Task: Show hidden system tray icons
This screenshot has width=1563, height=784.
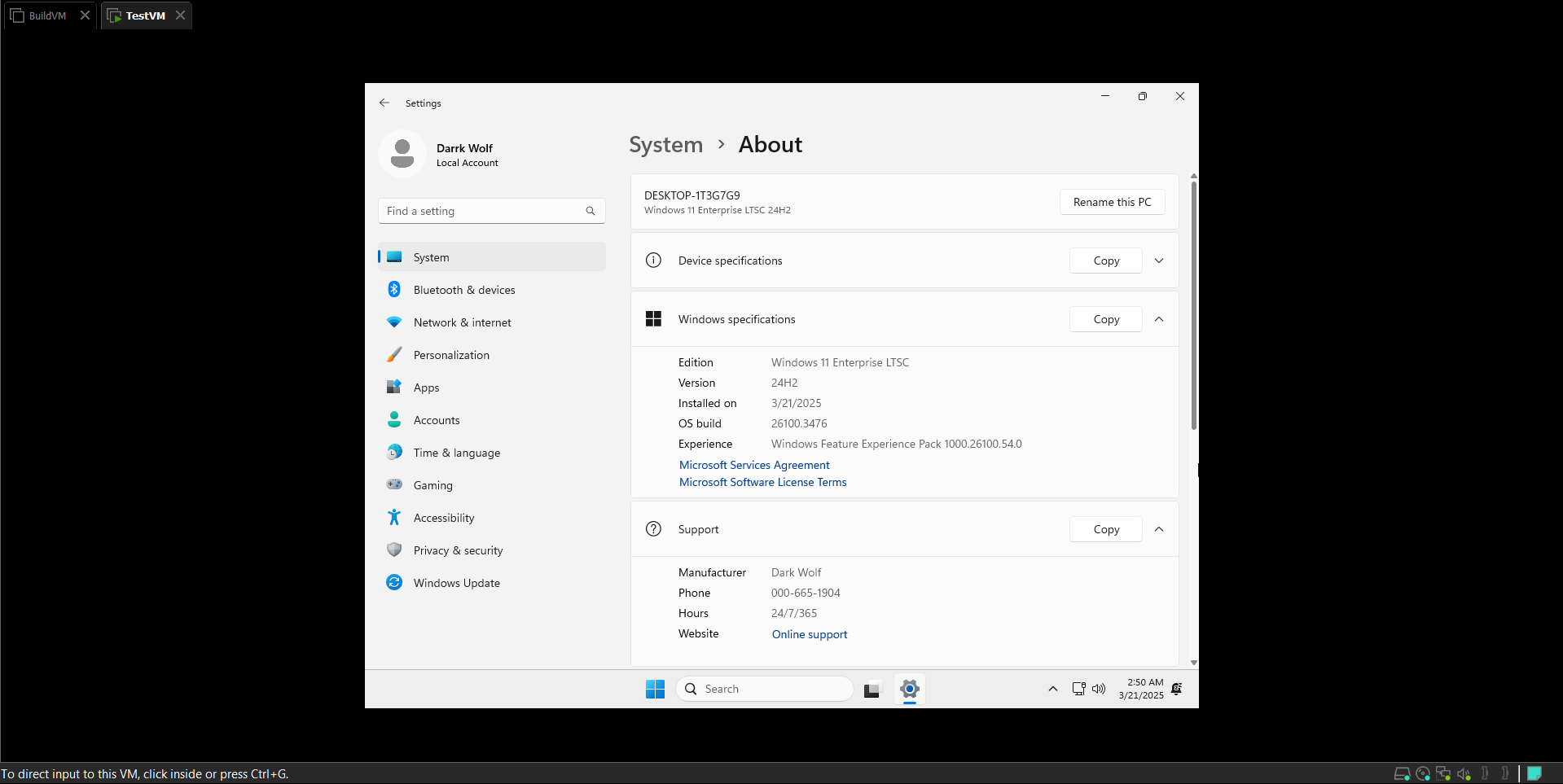Action: point(1053,689)
